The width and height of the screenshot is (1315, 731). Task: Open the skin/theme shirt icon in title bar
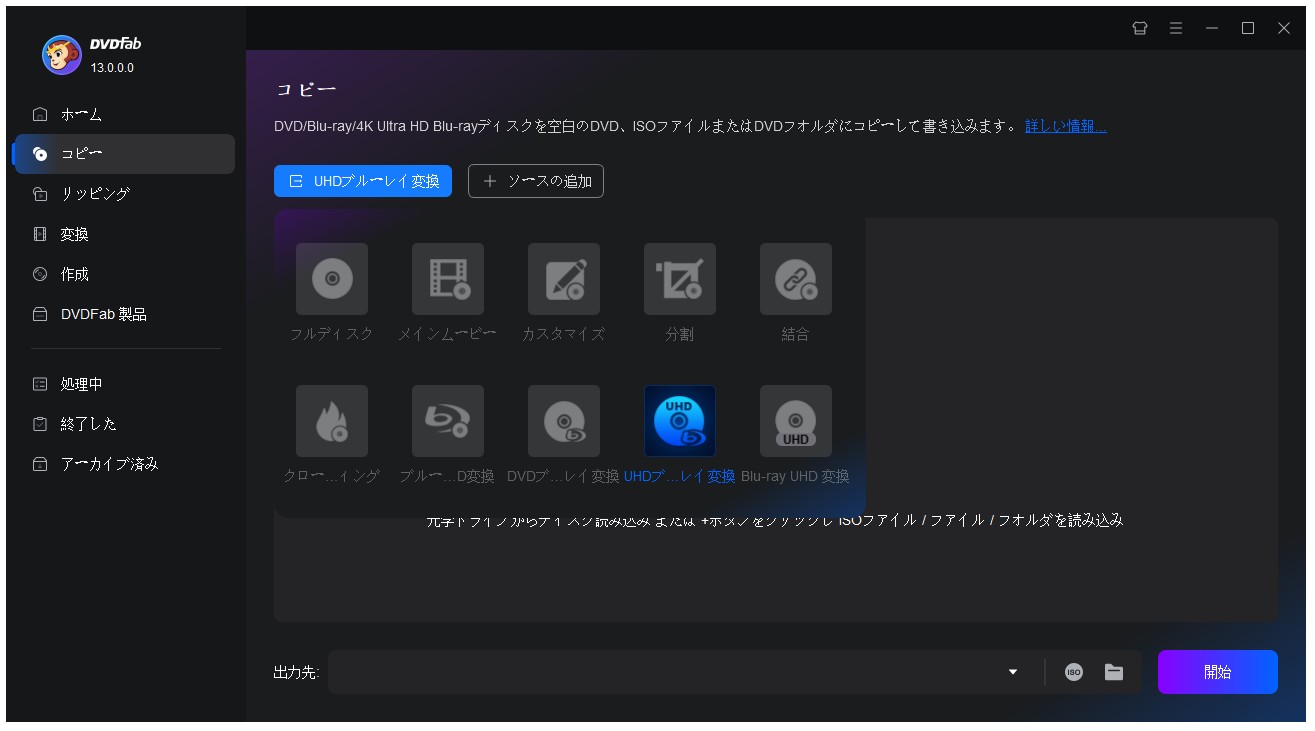(1140, 28)
